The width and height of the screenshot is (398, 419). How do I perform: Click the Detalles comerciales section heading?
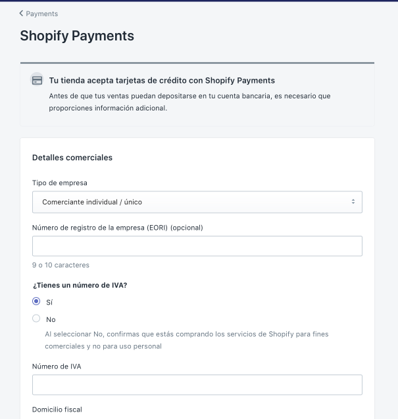[x=72, y=158]
